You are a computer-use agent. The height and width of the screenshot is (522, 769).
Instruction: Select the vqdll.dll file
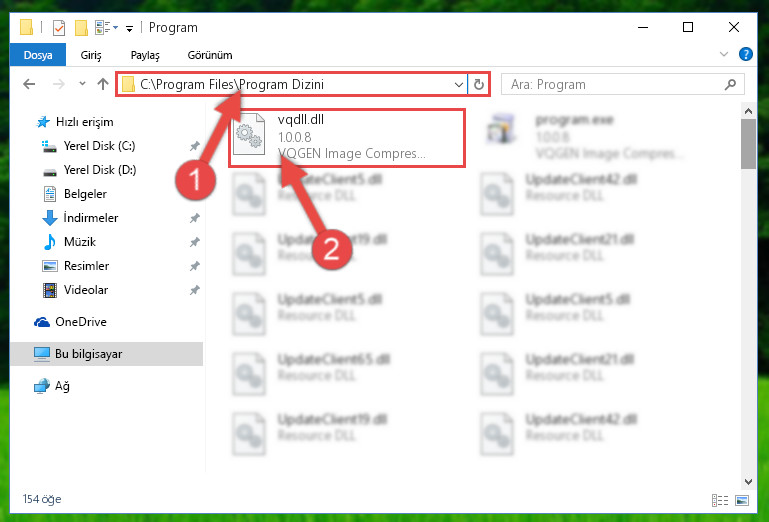tap(347, 137)
